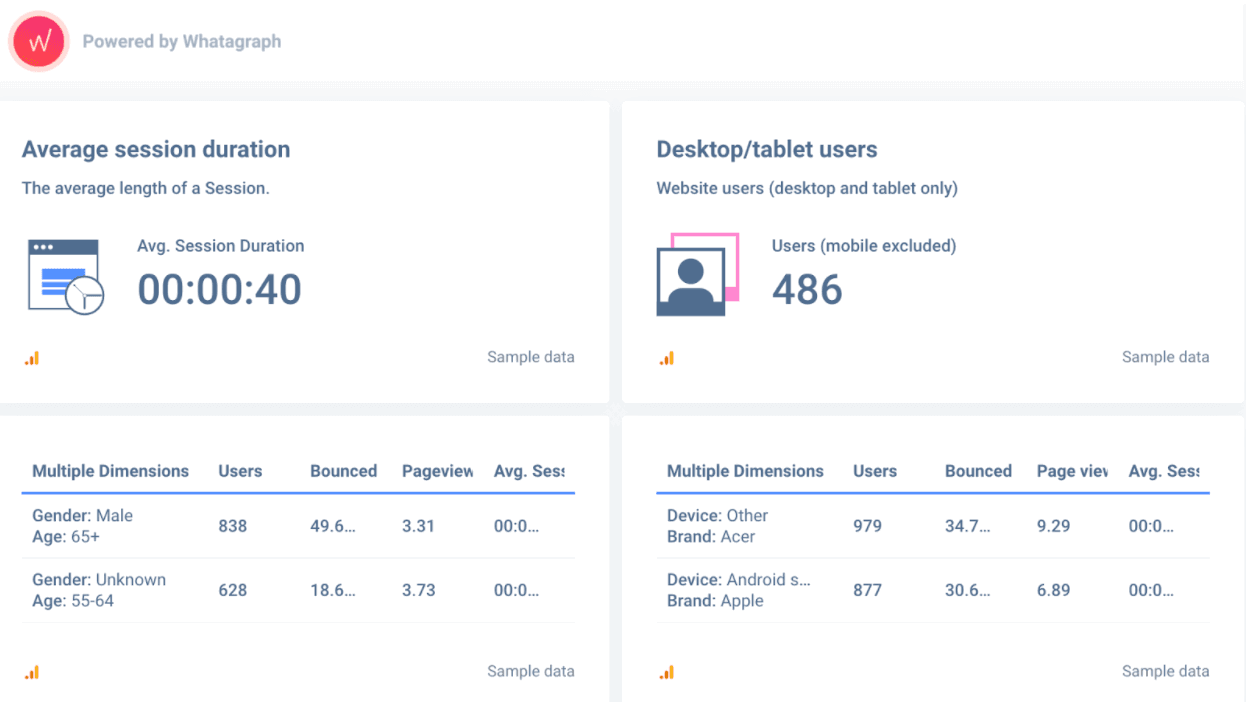Open the Sample data link in Average session duration widget

click(x=530, y=357)
